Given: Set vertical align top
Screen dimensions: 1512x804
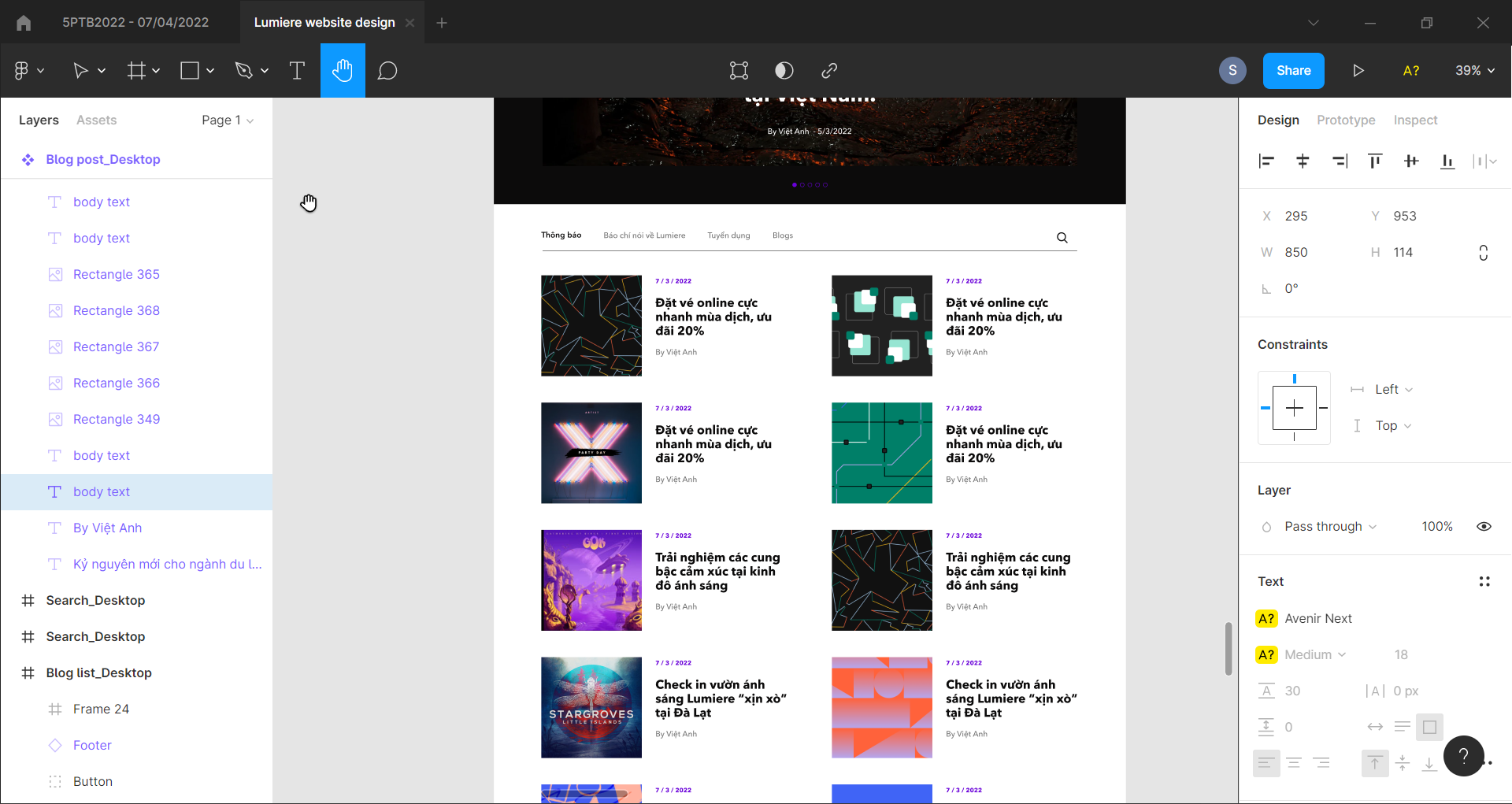Looking at the screenshot, I should 1375,763.
